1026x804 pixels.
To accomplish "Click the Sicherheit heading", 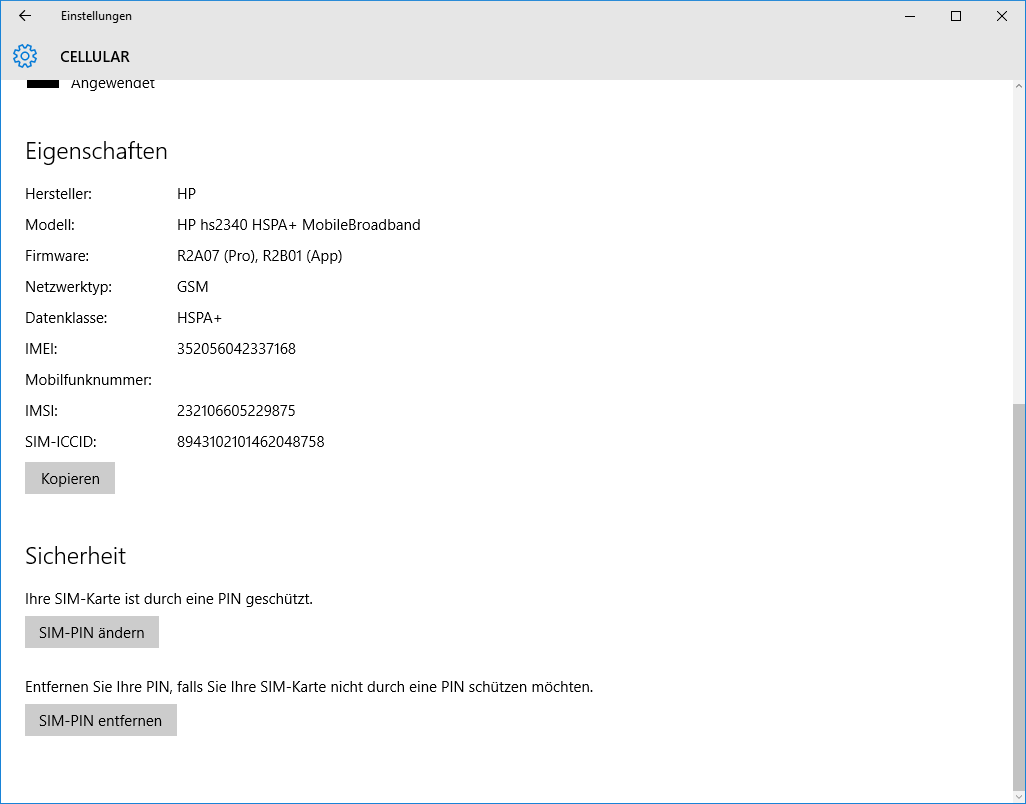I will tap(75, 555).
